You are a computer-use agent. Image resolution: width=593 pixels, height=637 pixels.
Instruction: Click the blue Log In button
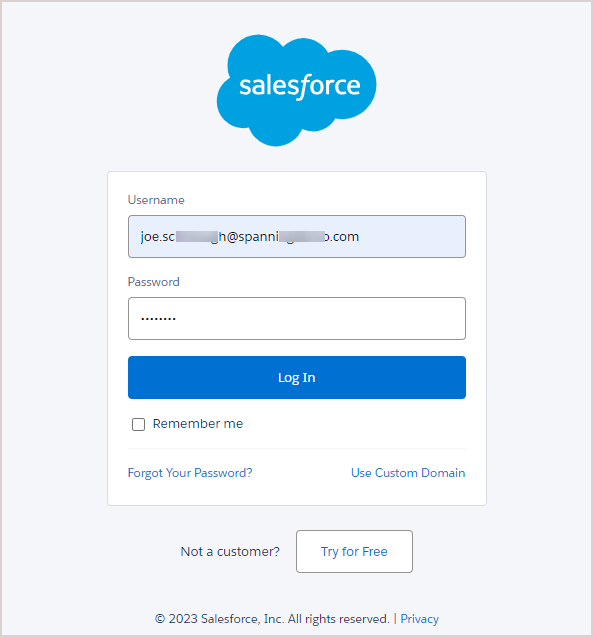[297, 377]
